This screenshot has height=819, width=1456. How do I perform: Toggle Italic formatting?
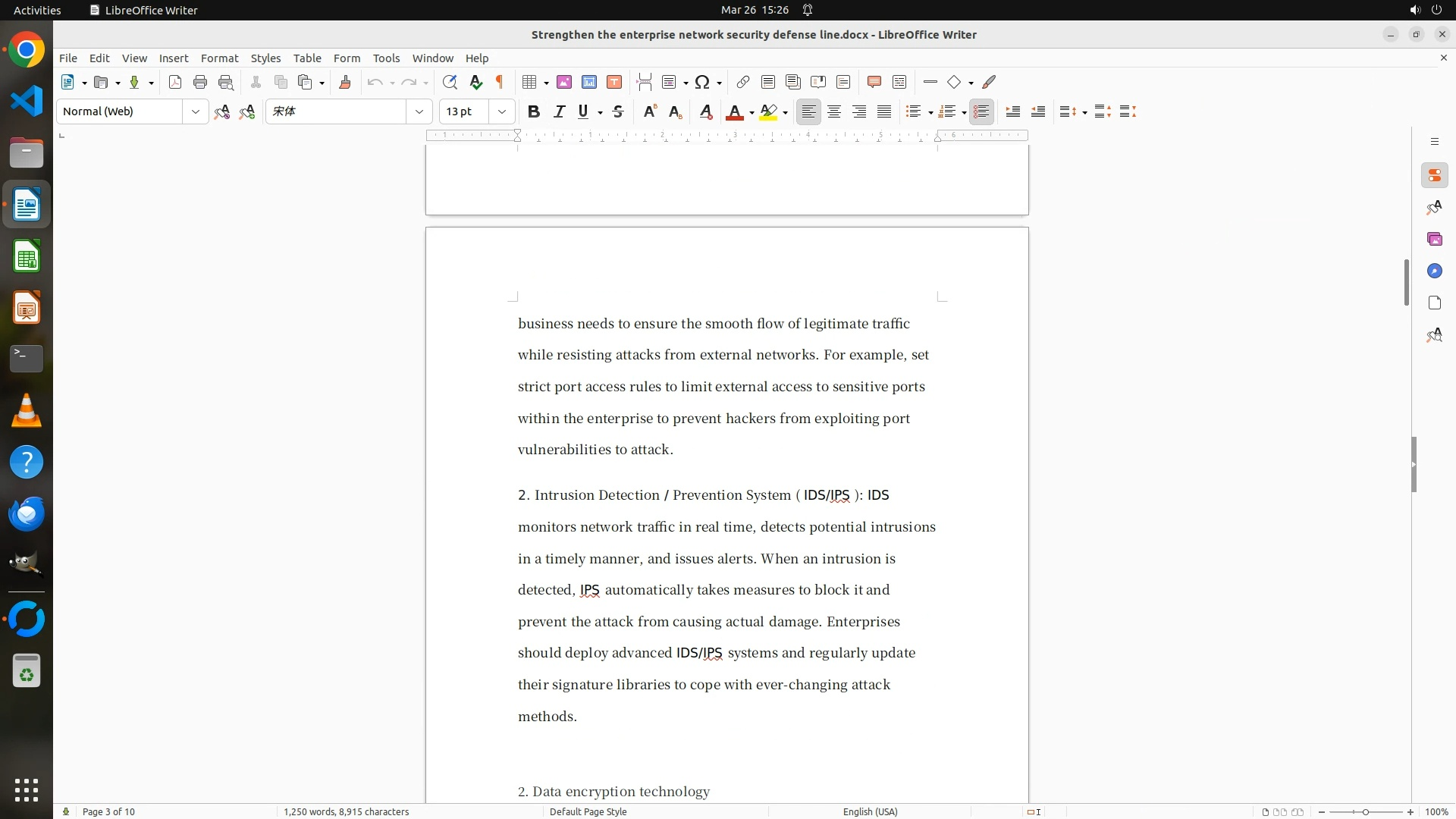[x=559, y=111]
